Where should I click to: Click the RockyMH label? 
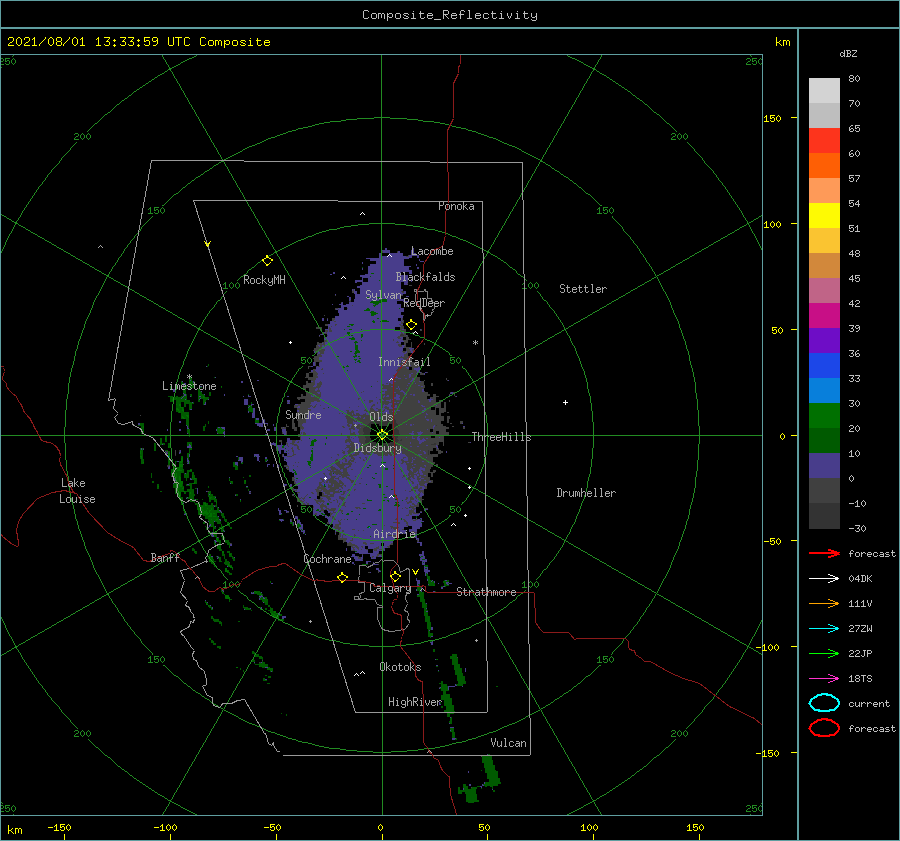coord(264,280)
